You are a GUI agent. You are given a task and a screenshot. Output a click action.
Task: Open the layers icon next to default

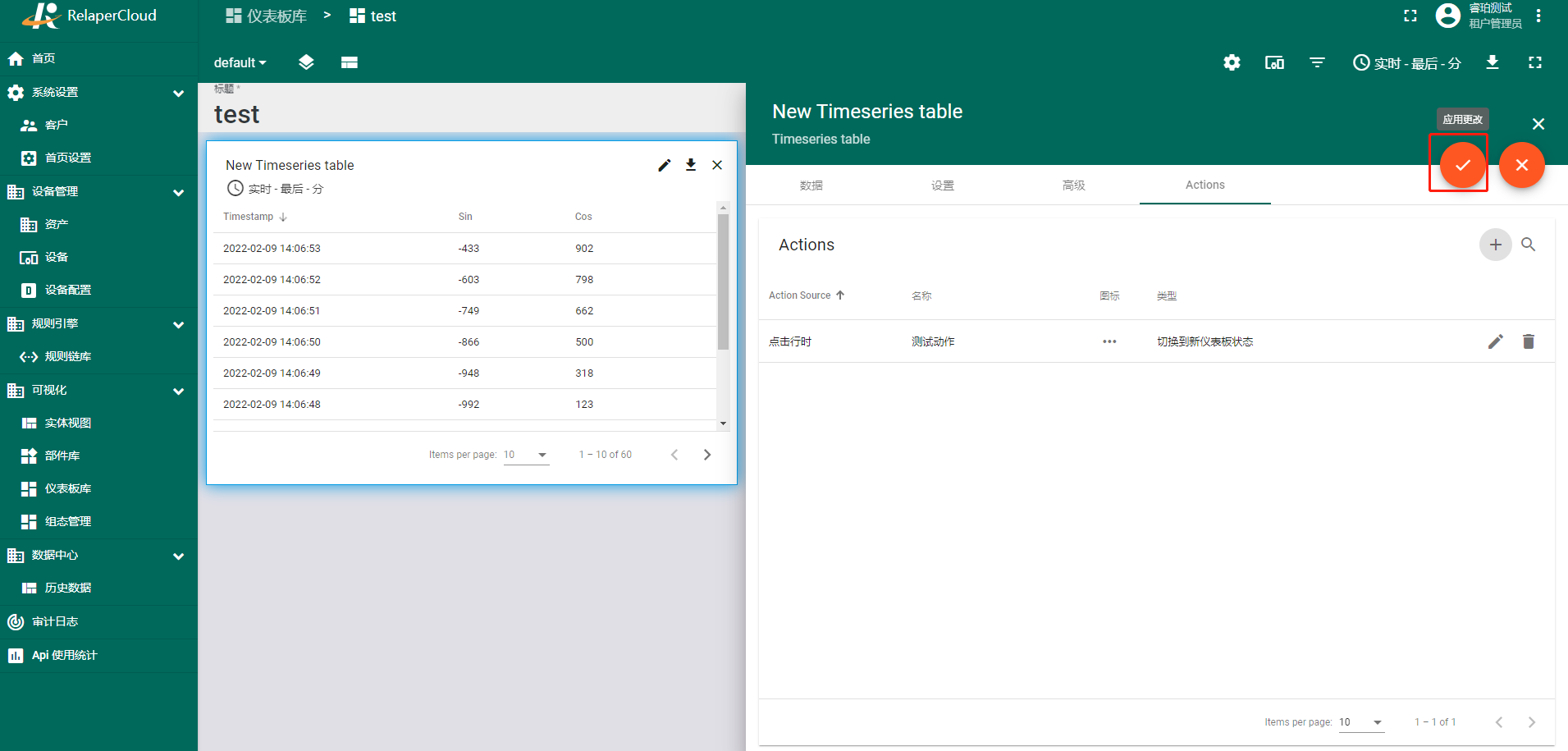306,62
